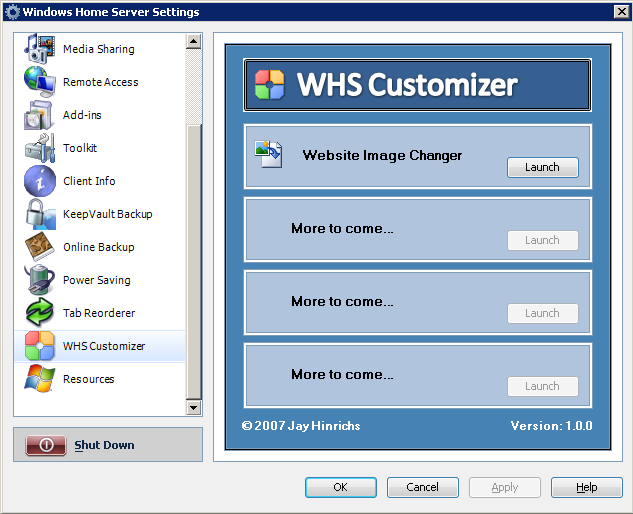
Task: Go to the Toolkit section
Action: 80,148
